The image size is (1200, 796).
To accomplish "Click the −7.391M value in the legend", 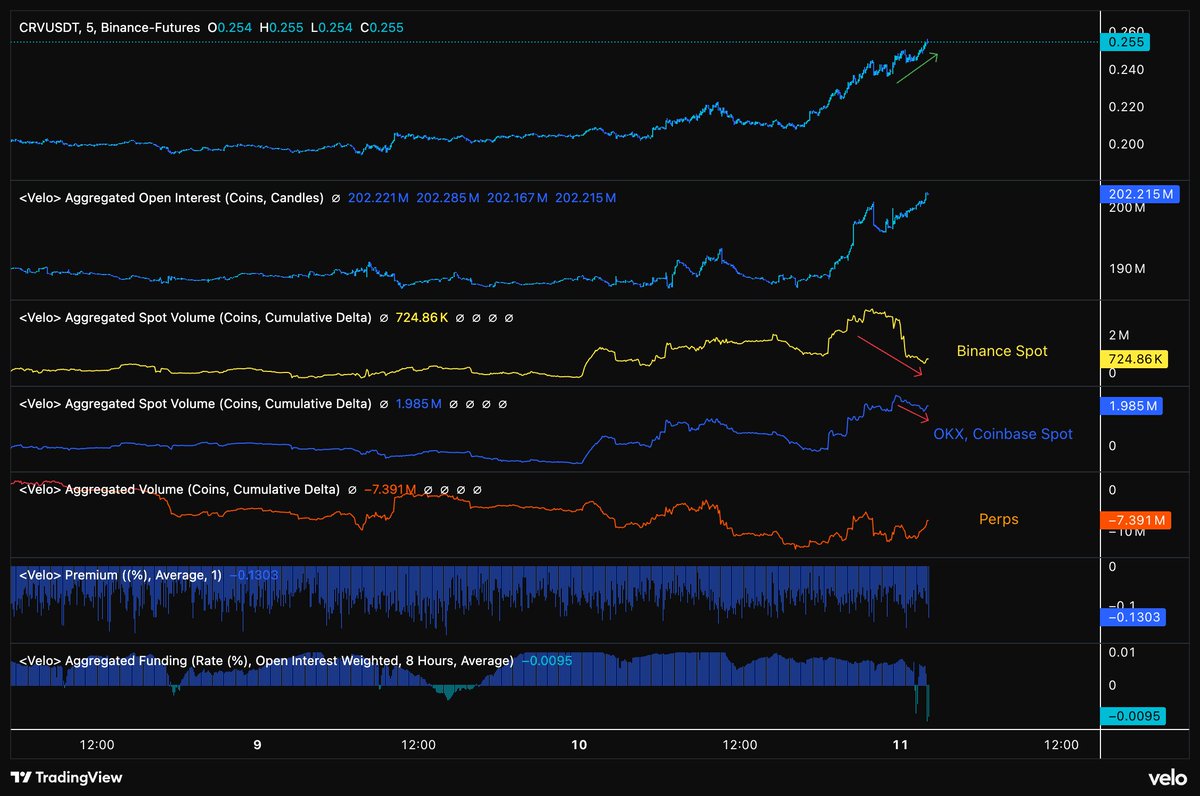I will point(390,490).
